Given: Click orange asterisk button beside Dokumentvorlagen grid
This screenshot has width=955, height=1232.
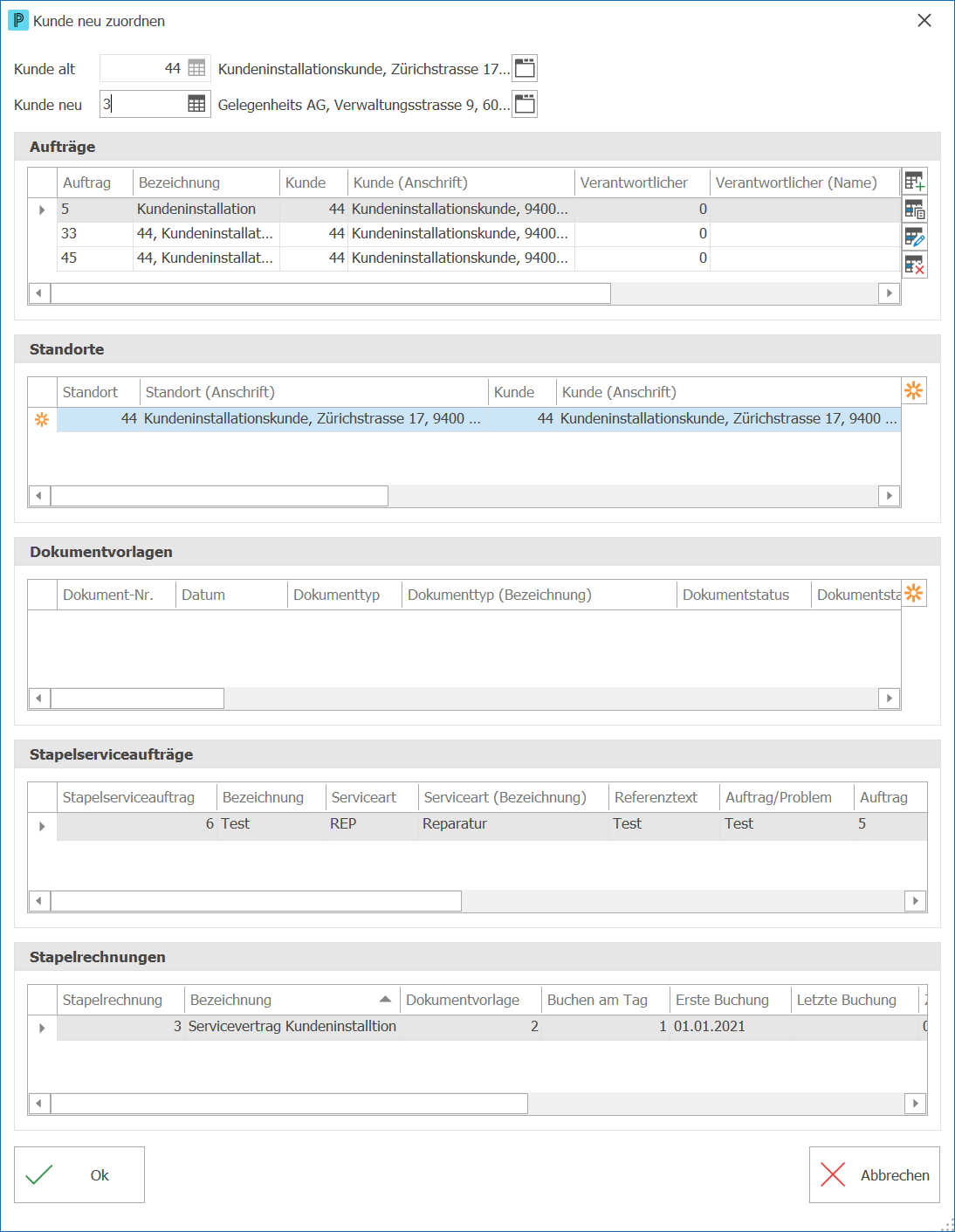Looking at the screenshot, I should pyautogui.click(x=914, y=593).
